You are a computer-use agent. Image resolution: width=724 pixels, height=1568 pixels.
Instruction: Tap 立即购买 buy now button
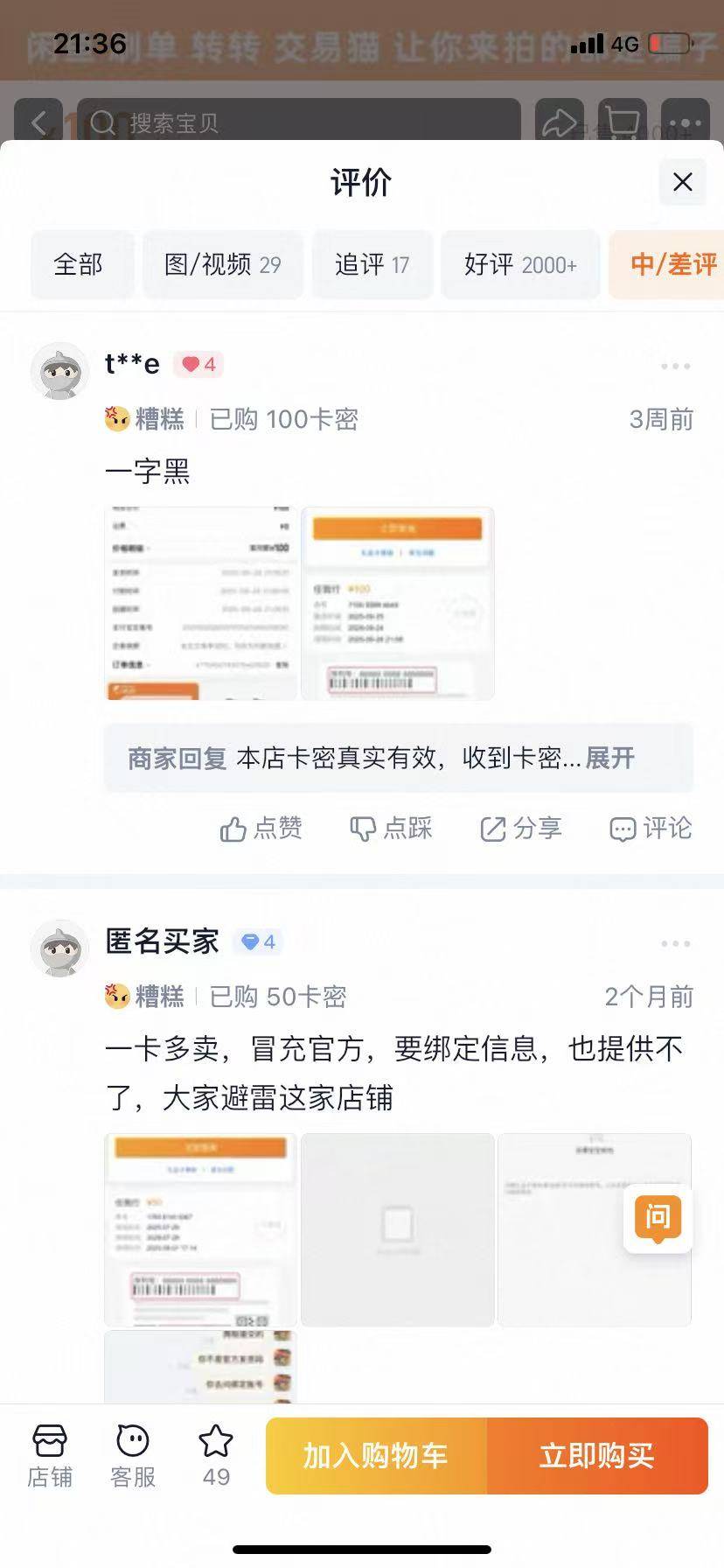click(597, 1456)
